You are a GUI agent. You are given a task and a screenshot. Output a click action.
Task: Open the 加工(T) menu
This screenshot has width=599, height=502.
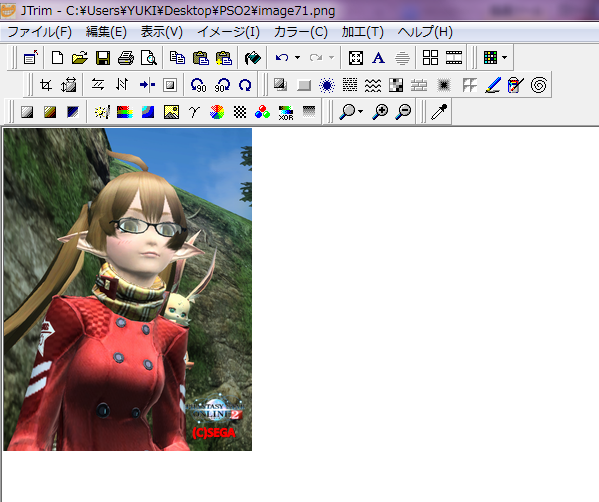click(362, 32)
